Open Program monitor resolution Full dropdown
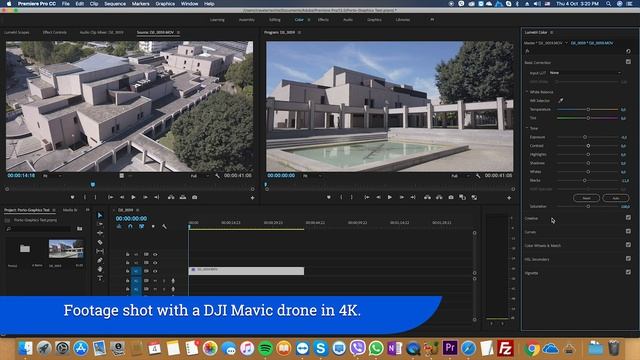 [x=459, y=176]
